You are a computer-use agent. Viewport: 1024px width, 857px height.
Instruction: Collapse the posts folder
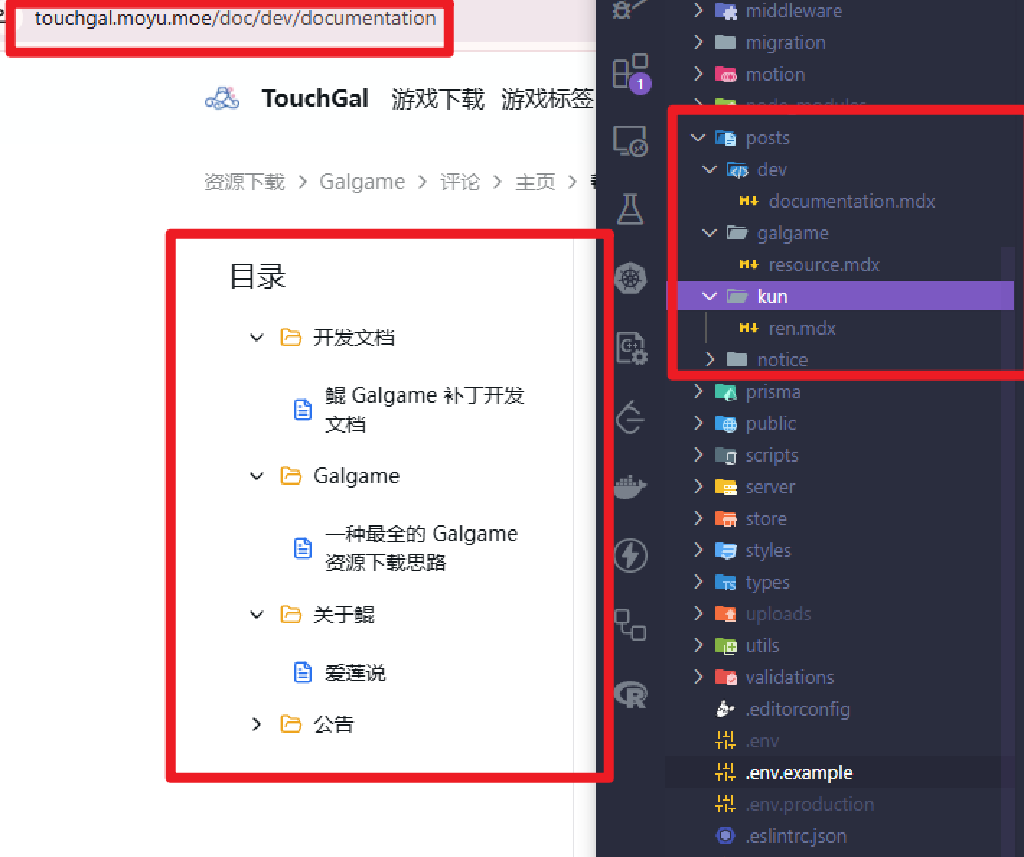pos(697,138)
